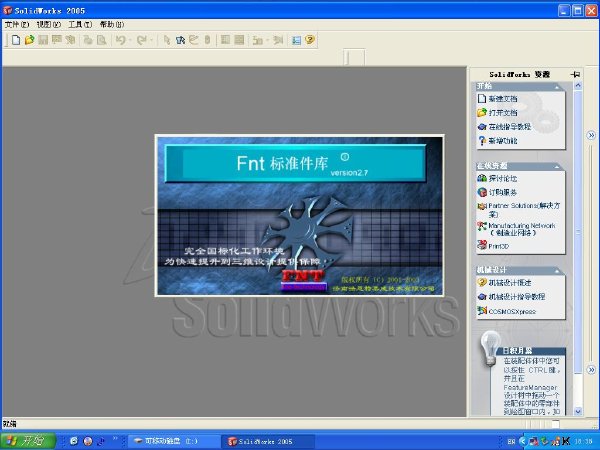Viewport: 600px width, 450px height.
Task: Click the lightbulb tip-of-the-day icon
Action: (490, 348)
